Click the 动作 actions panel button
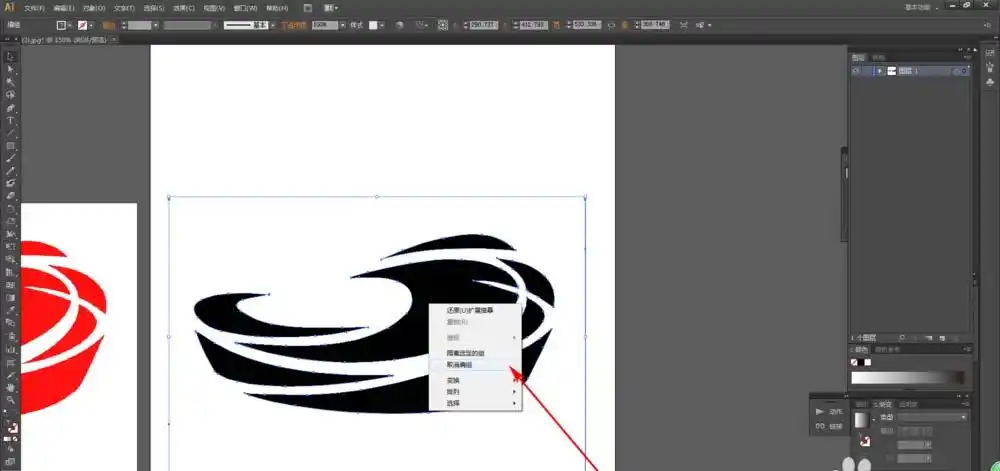 830,411
